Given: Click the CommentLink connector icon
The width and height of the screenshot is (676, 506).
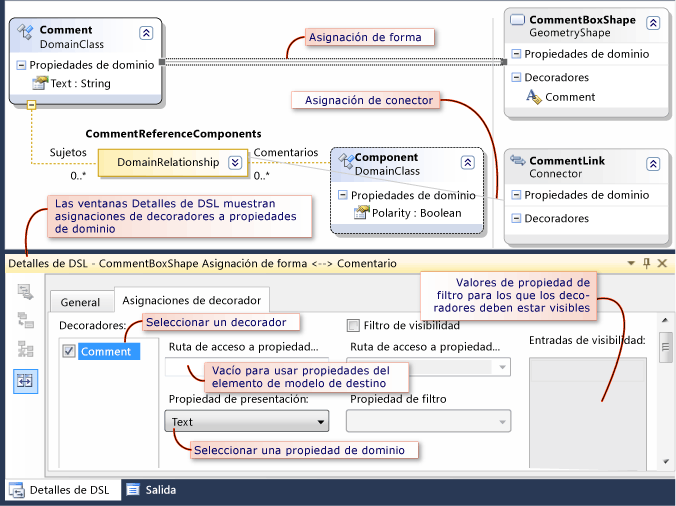Looking at the screenshot, I should (517, 160).
